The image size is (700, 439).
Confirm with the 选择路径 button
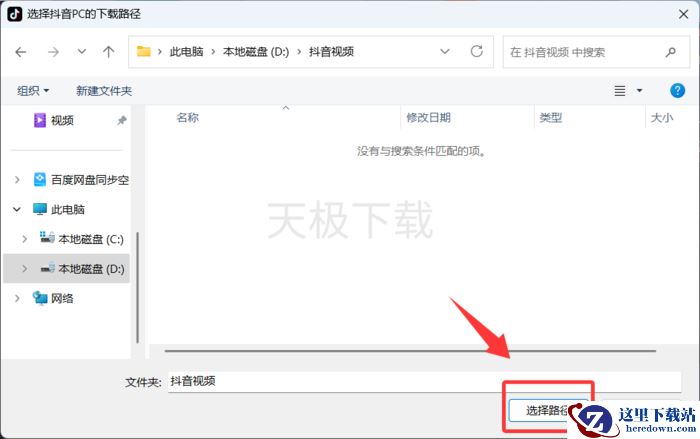tap(548, 410)
